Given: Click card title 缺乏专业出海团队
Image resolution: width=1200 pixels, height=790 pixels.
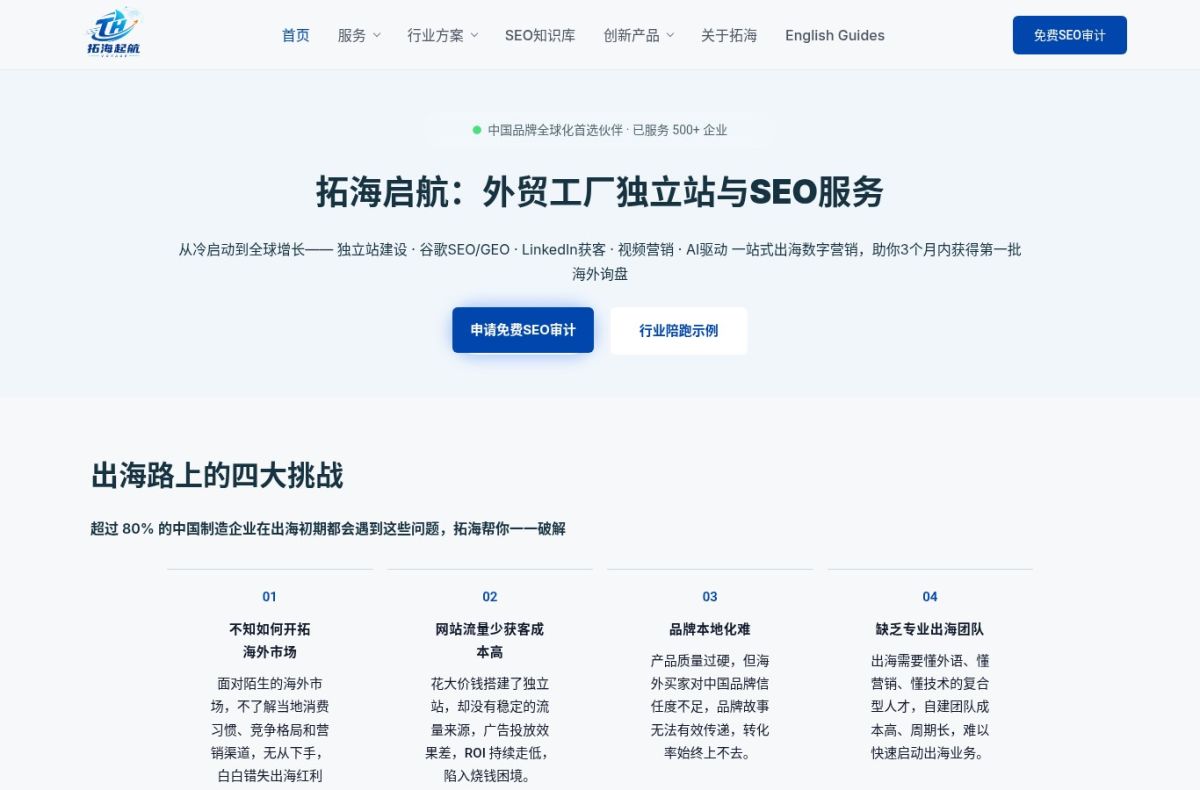Looking at the screenshot, I should pyautogui.click(x=930, y=629).
